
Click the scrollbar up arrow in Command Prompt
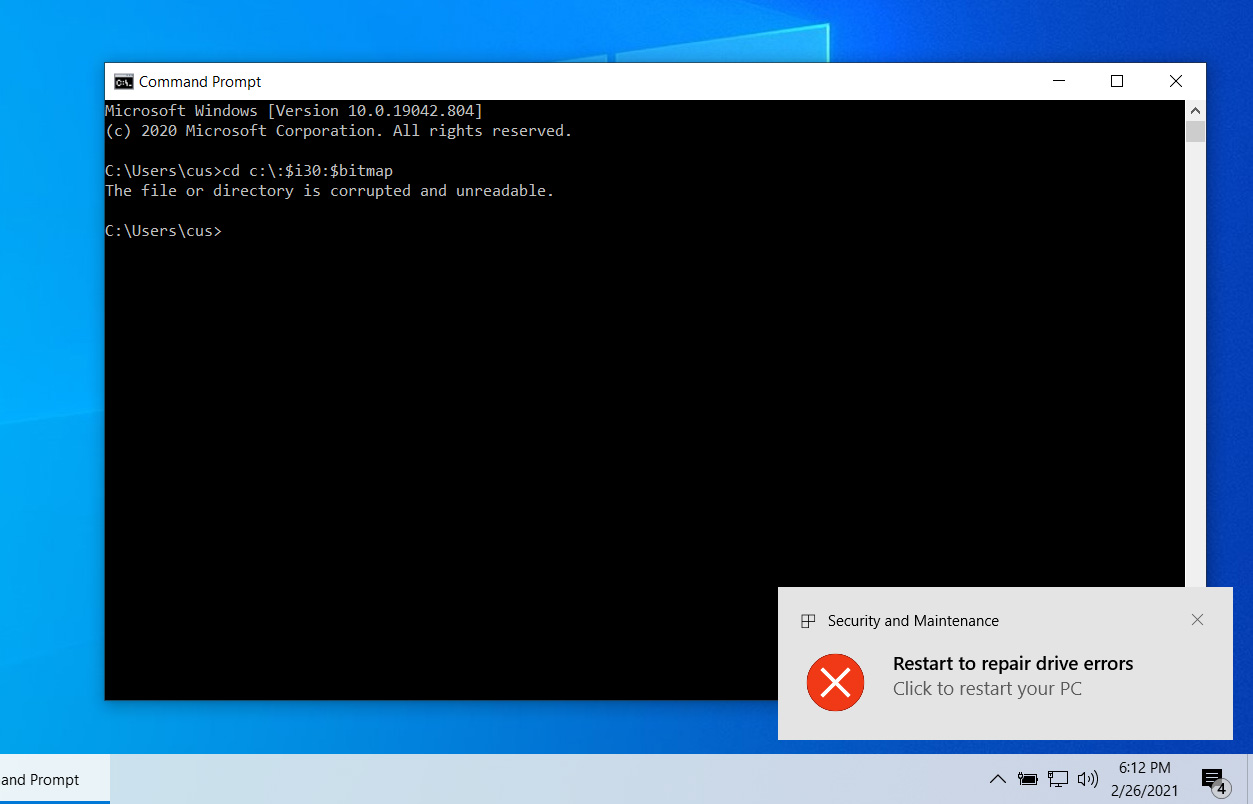point(1195,110)
